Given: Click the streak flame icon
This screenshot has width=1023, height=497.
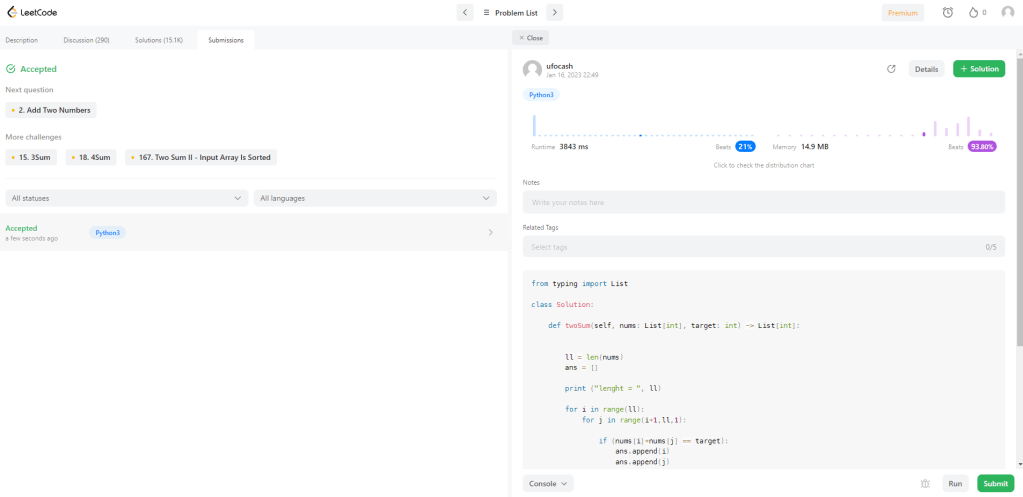Looking at the screenshot, I should tap(973, 12).
